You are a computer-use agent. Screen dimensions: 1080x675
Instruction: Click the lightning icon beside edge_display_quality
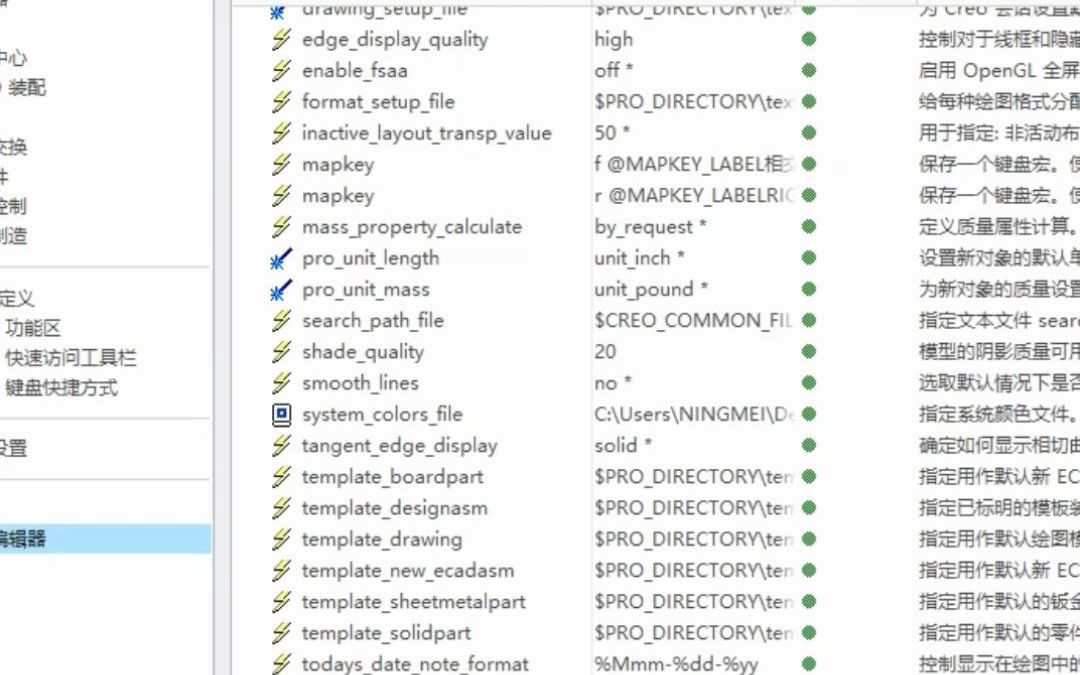(x=282, y=40)
